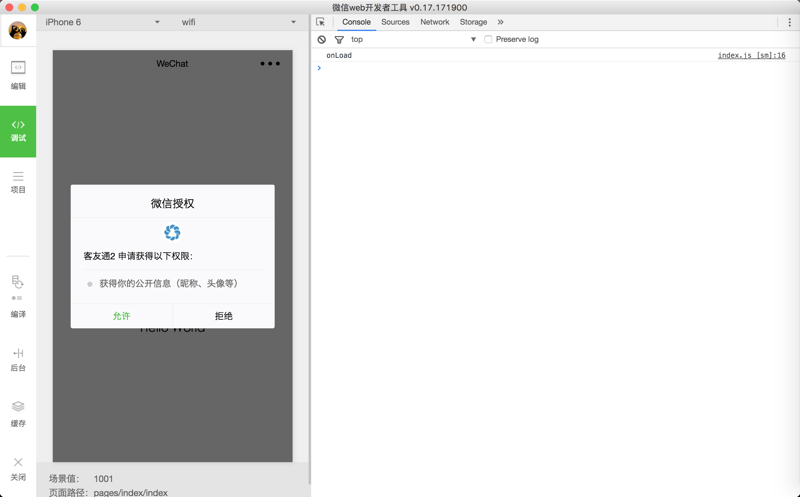
Task: Select the 调试 debug sidebar item
Action: tap(18, 131)
